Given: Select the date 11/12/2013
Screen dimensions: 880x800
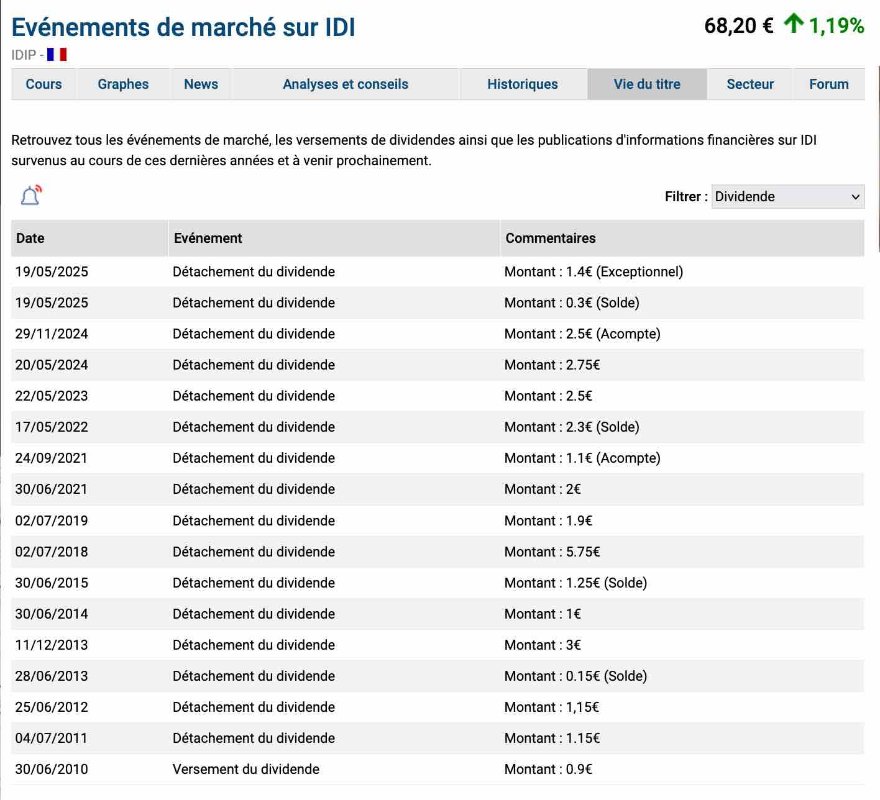Looking at the screenshot, I should (52, 644).
